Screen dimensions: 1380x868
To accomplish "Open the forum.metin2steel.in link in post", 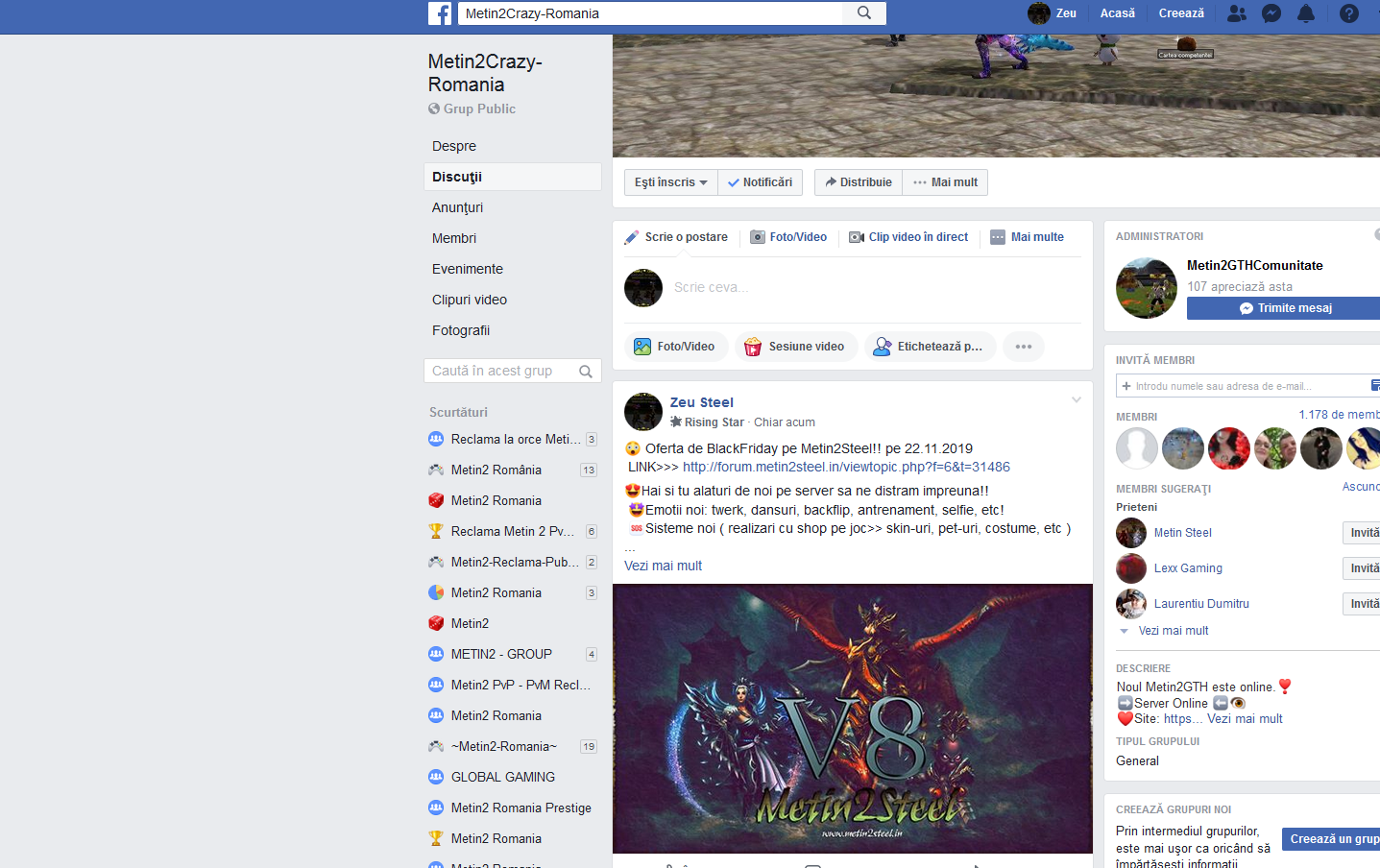I will 846,467.
